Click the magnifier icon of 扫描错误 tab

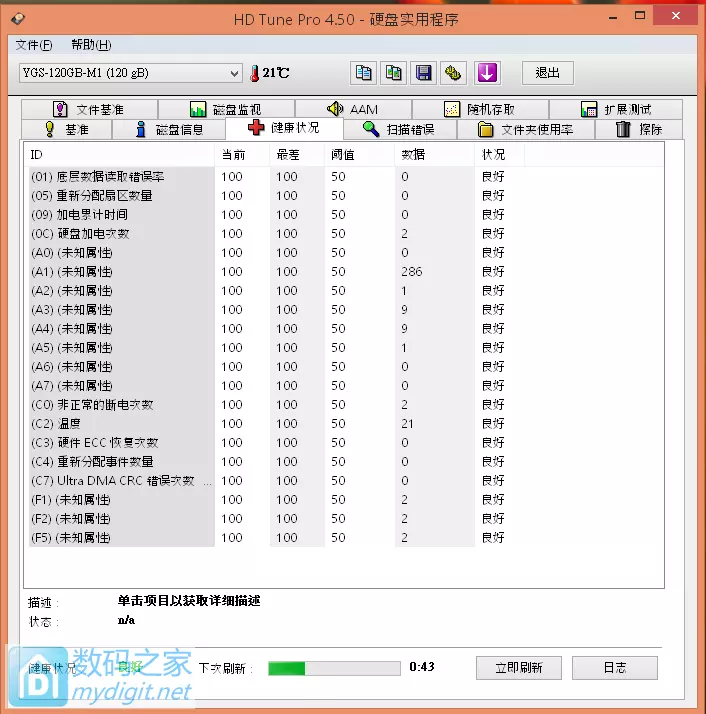[x=371, y=129]
